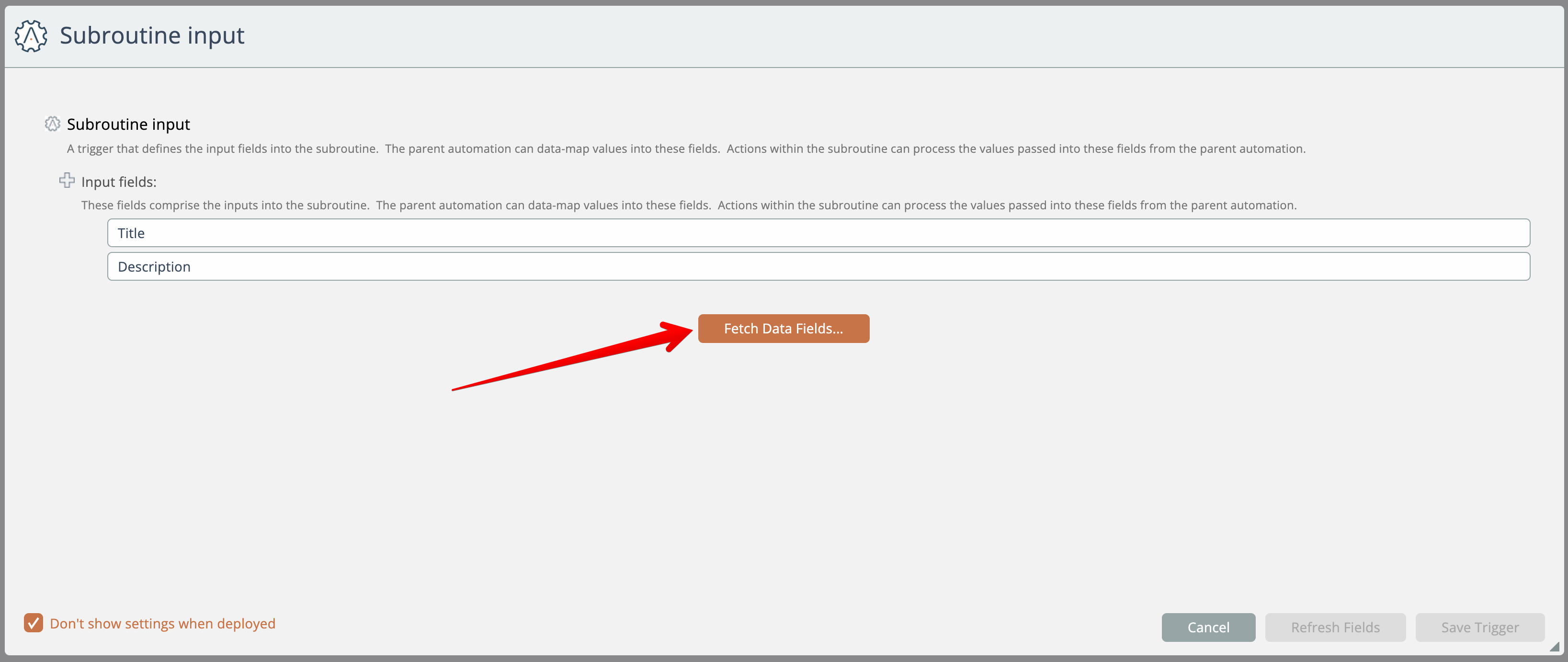
Task: Focus the Title input field
Action: coord(818,233)
